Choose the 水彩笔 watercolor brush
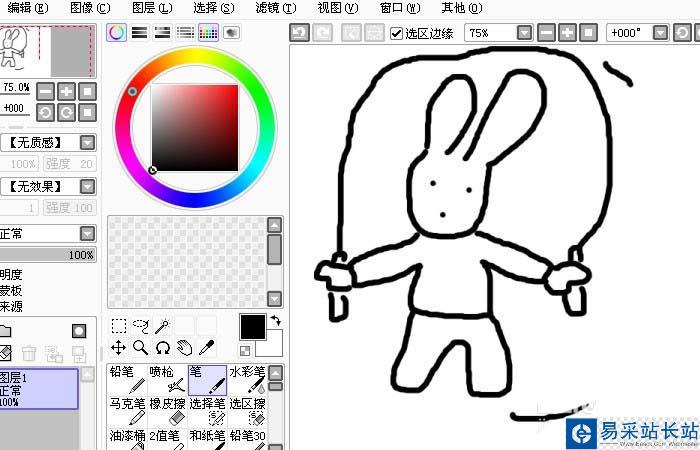The width and height of the screenshot is (700, 450). [247, 379]
